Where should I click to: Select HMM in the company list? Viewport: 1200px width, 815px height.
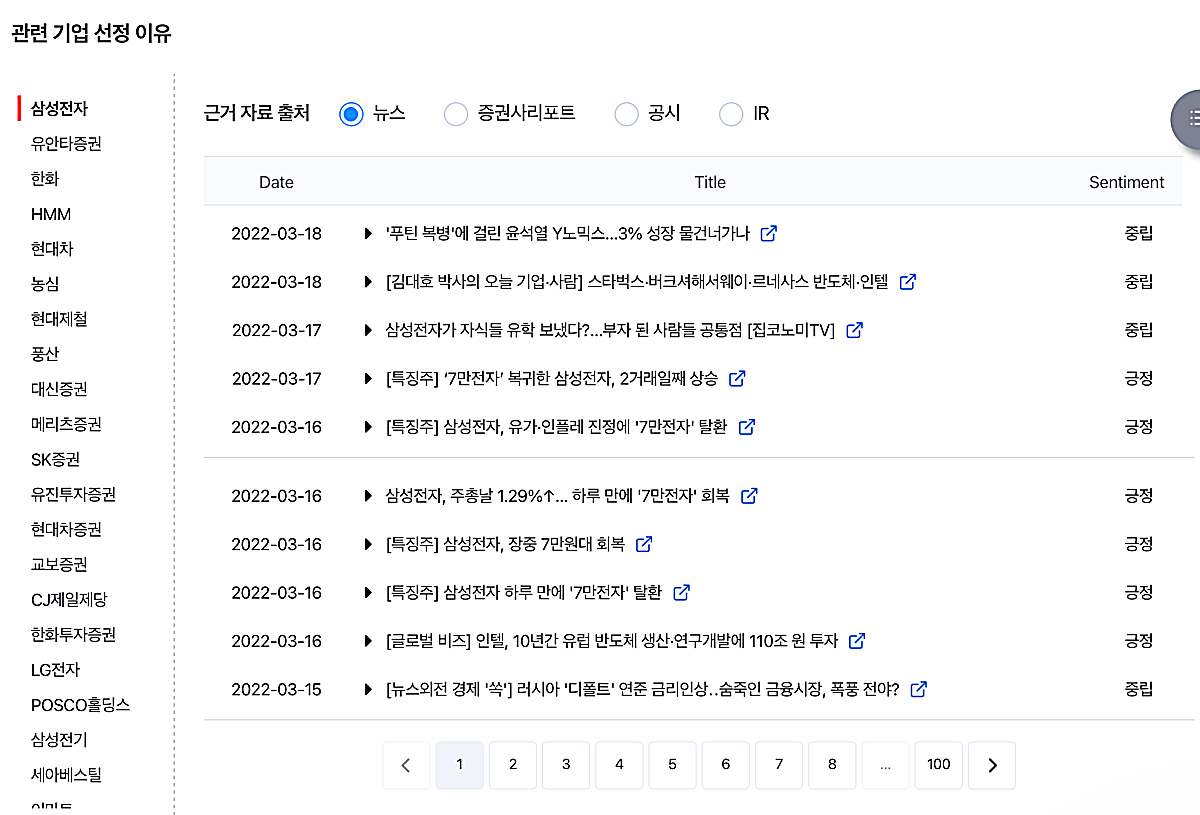pyautogui.click(x=51, y=214)
